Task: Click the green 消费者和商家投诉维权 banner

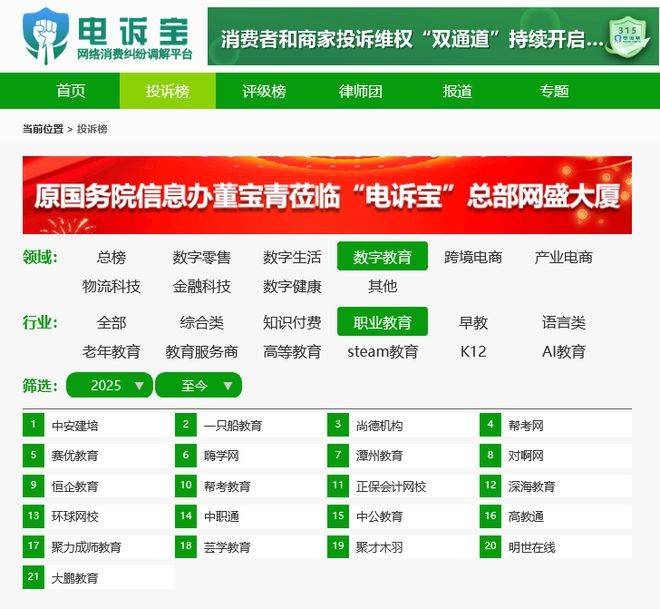Action: [433, 36]
